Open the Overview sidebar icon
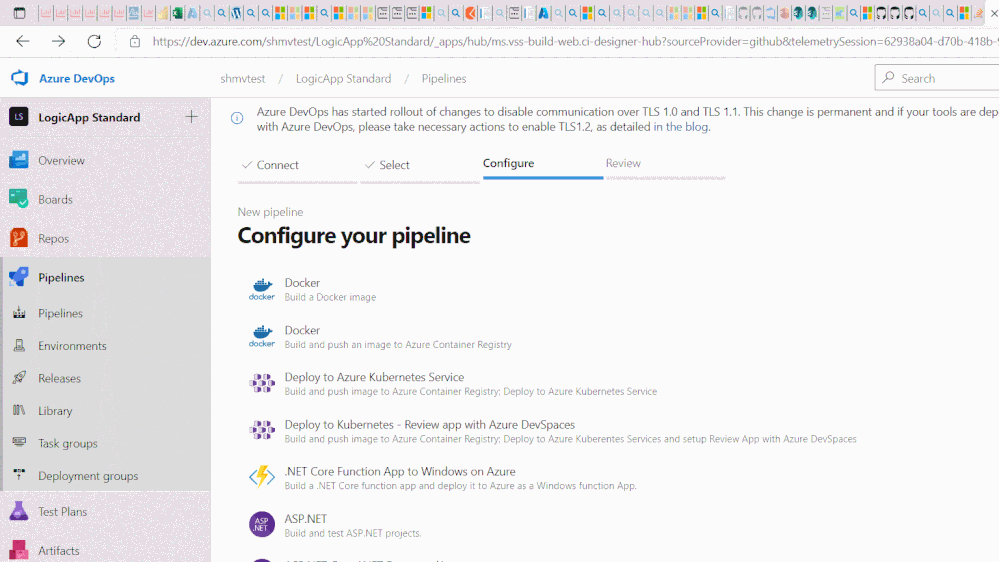Image resolution: width=999 pixels, height=562 pixels. (18, 160)
